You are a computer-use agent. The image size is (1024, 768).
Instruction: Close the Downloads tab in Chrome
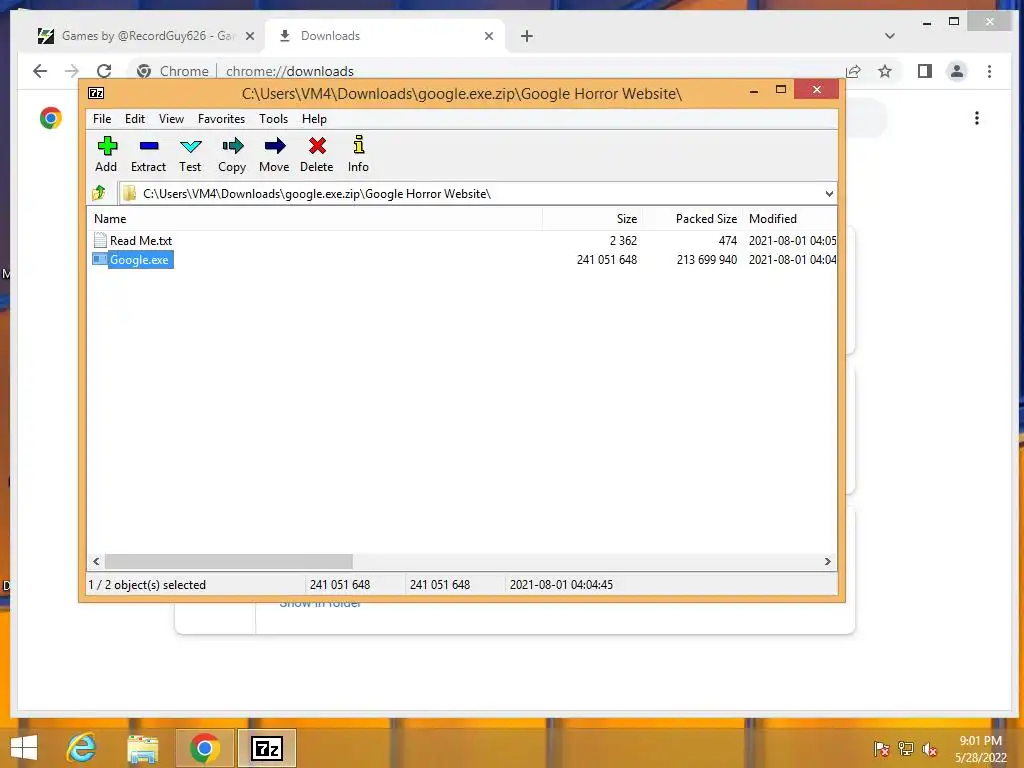coord(489,36)
